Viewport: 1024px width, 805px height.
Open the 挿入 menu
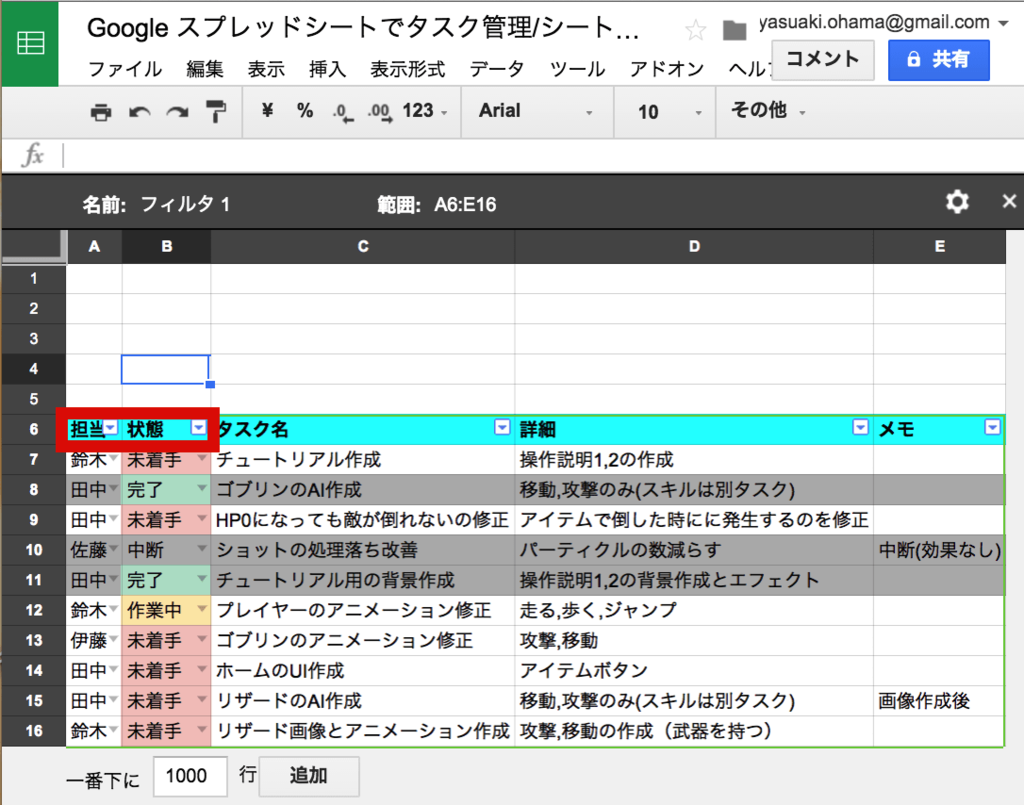pos(327,69)
